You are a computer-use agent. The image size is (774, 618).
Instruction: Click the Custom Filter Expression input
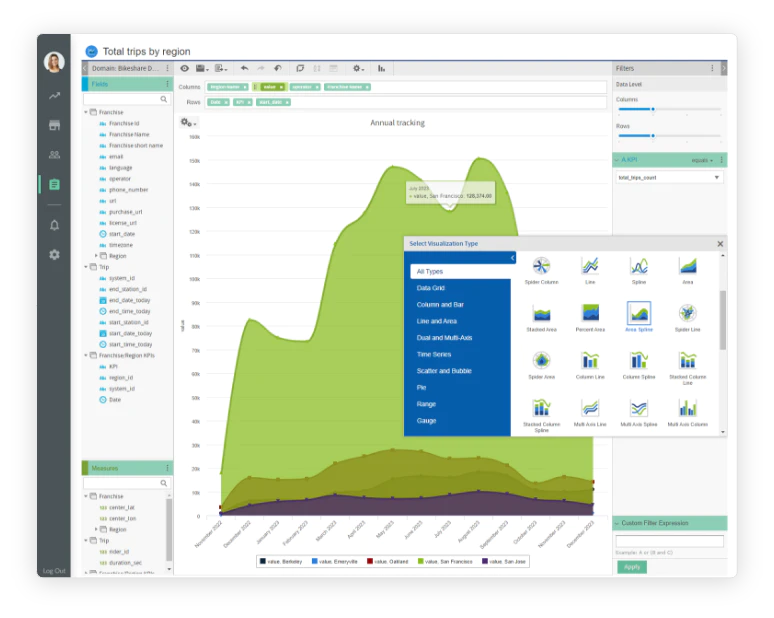[669, 541]
